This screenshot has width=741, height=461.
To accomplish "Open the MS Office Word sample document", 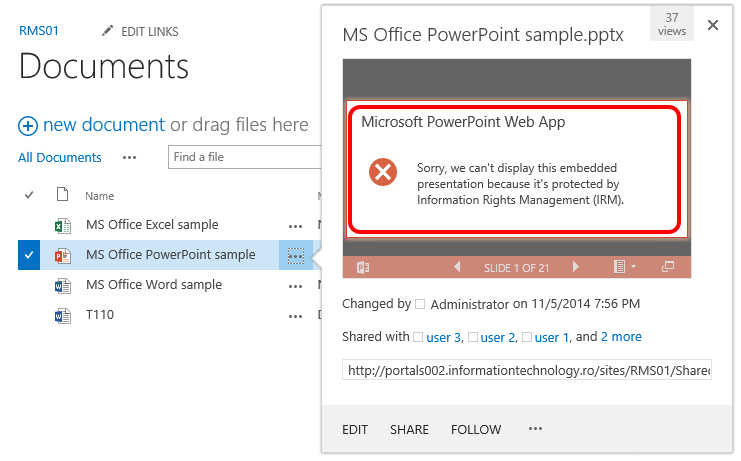I will [154, 285].
